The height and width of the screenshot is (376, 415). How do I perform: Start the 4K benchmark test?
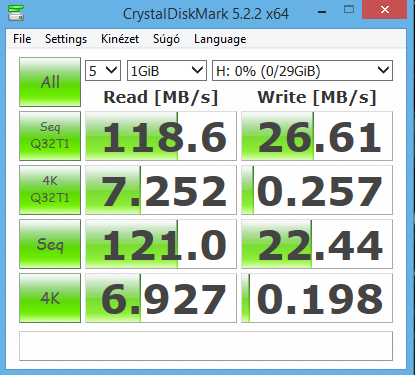50,298
